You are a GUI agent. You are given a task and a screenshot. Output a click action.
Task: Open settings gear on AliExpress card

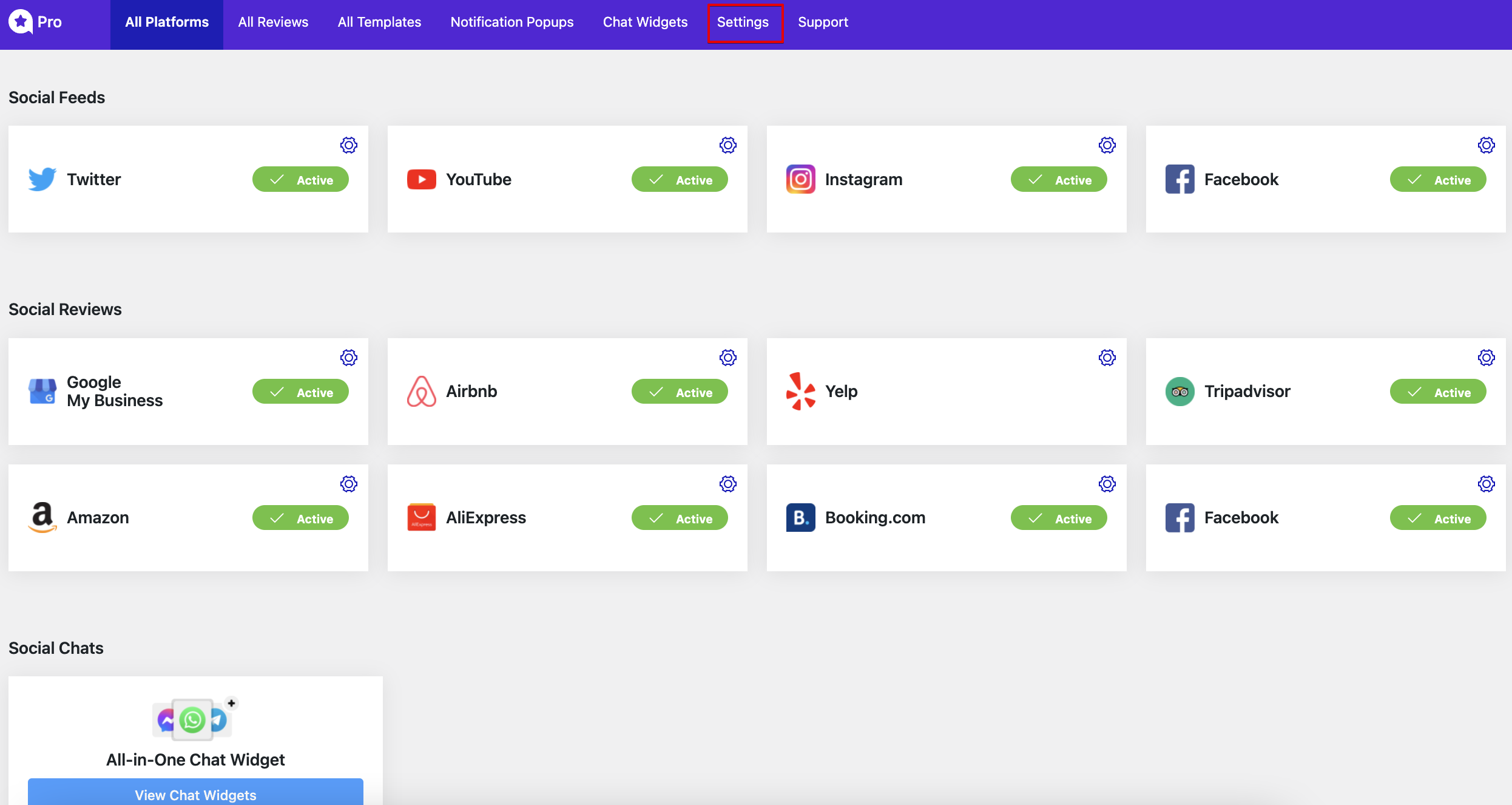tap(728, 484)
